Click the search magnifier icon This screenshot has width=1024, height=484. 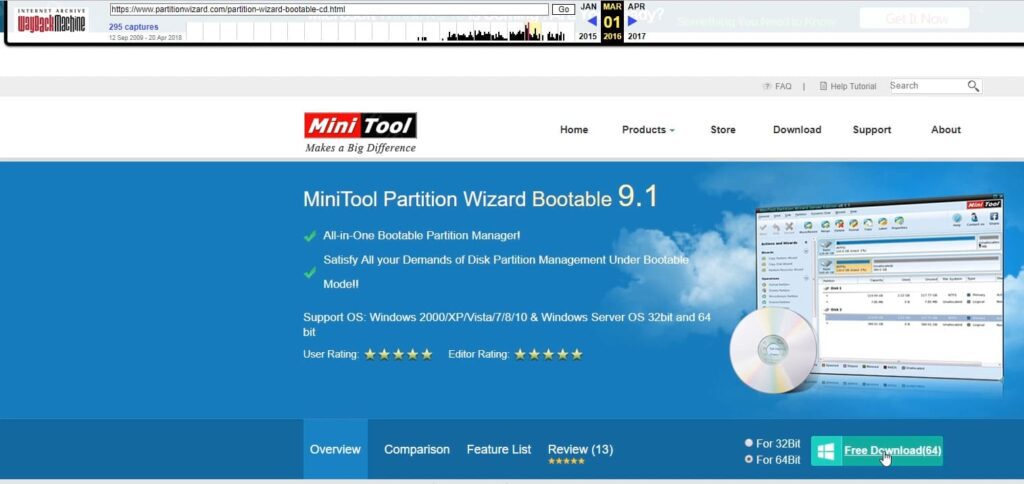coord(973,86)
